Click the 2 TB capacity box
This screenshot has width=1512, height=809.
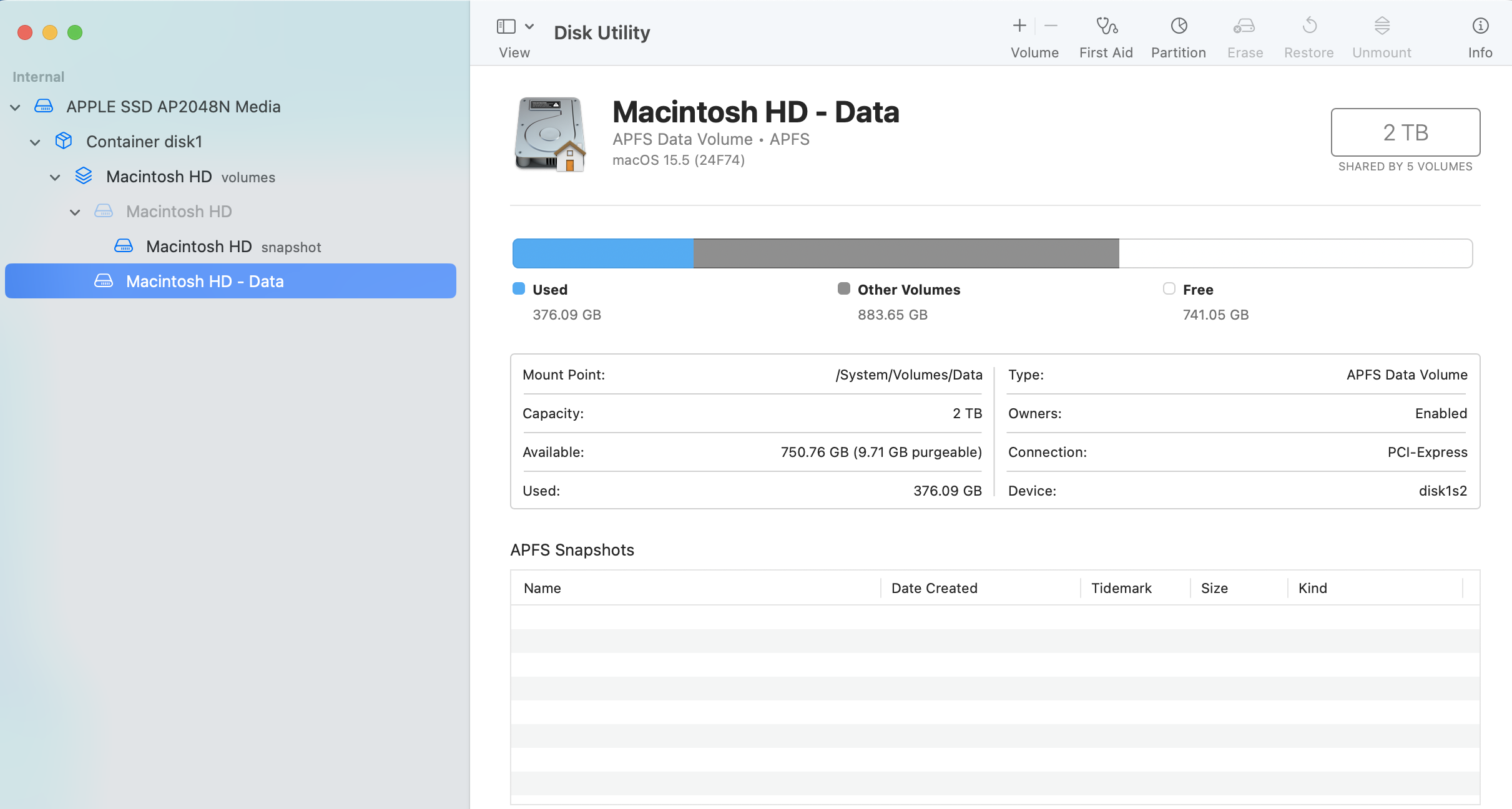tap(1405, 132)
